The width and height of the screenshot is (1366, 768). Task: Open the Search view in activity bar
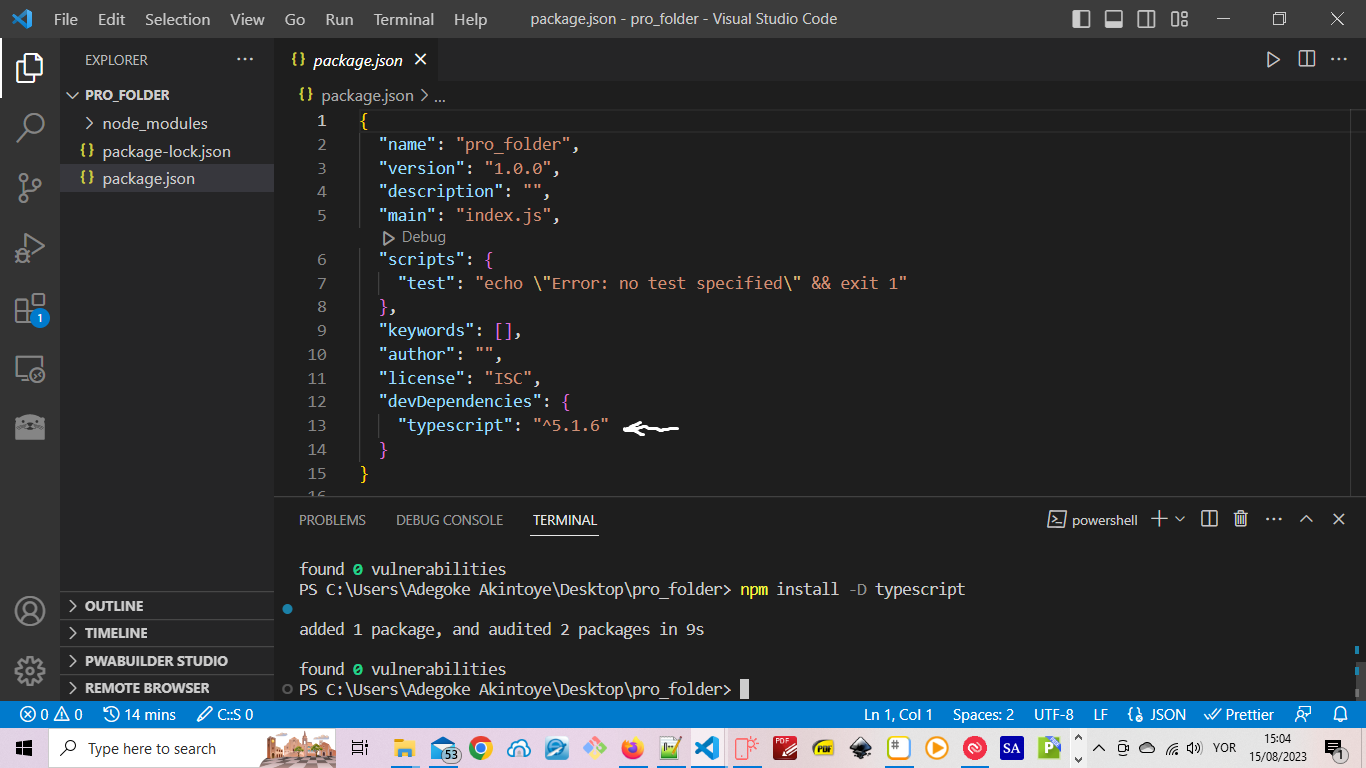[x=30, y=127]
